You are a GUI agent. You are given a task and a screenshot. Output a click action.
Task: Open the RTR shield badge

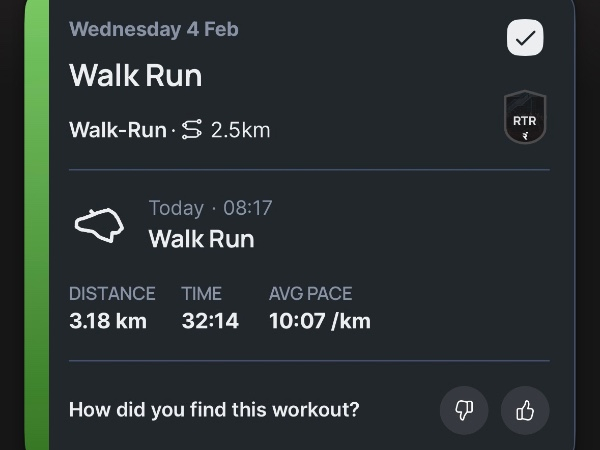(524, 118)
